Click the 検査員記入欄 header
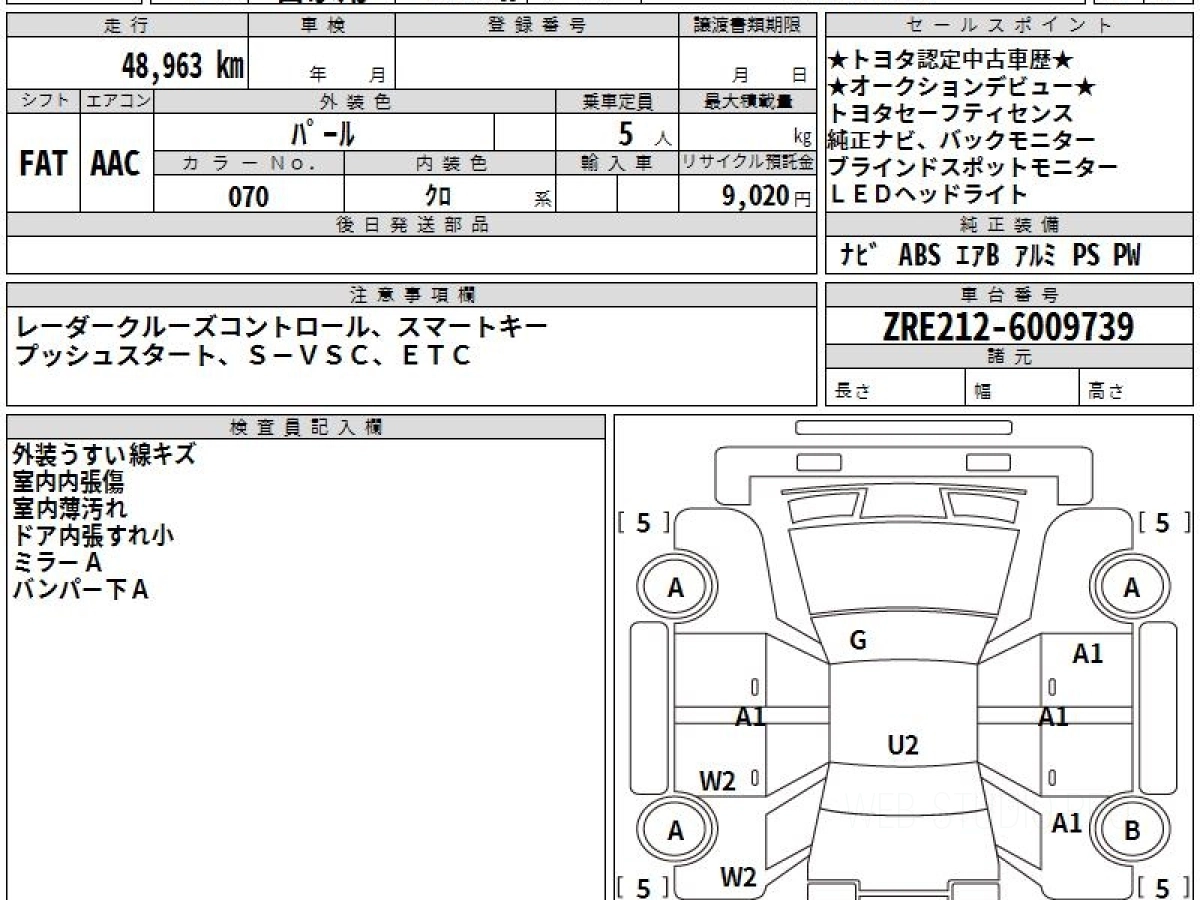This screenshot has width=1200, height=900. 306,427
